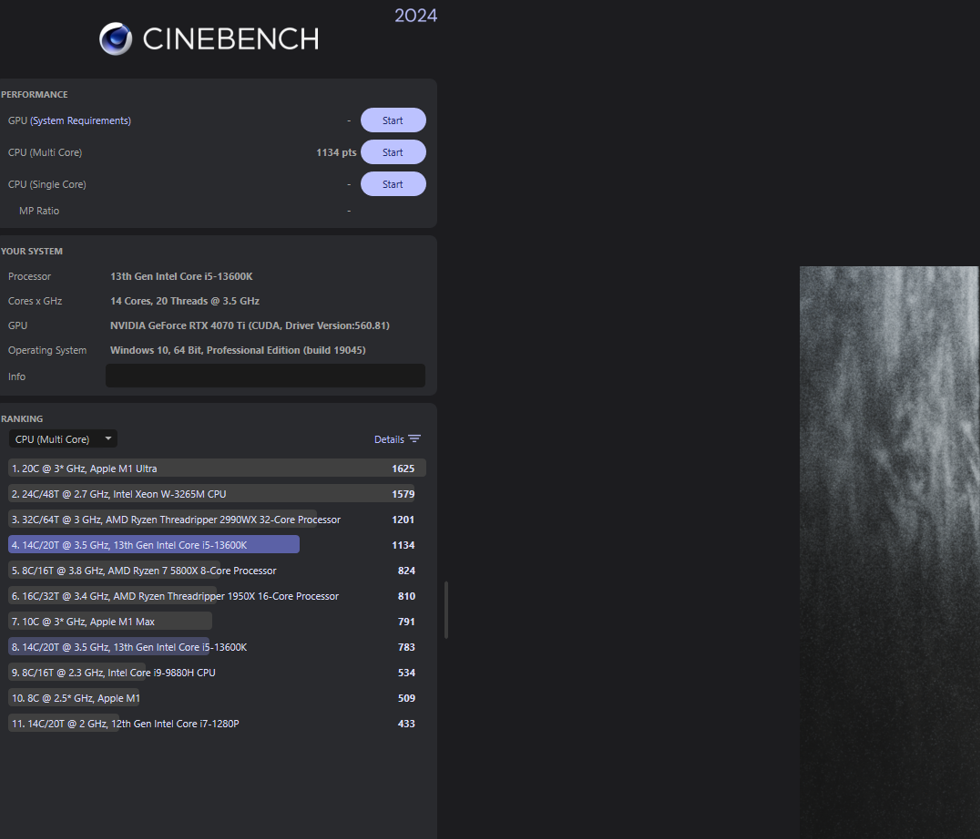
Task: Click the ranking list scrollbar
Action: pyautogui.click(x=446, y=610)
